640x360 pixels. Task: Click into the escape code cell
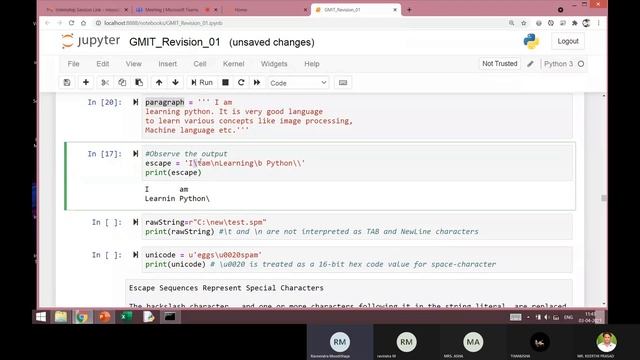coord(357,163)
